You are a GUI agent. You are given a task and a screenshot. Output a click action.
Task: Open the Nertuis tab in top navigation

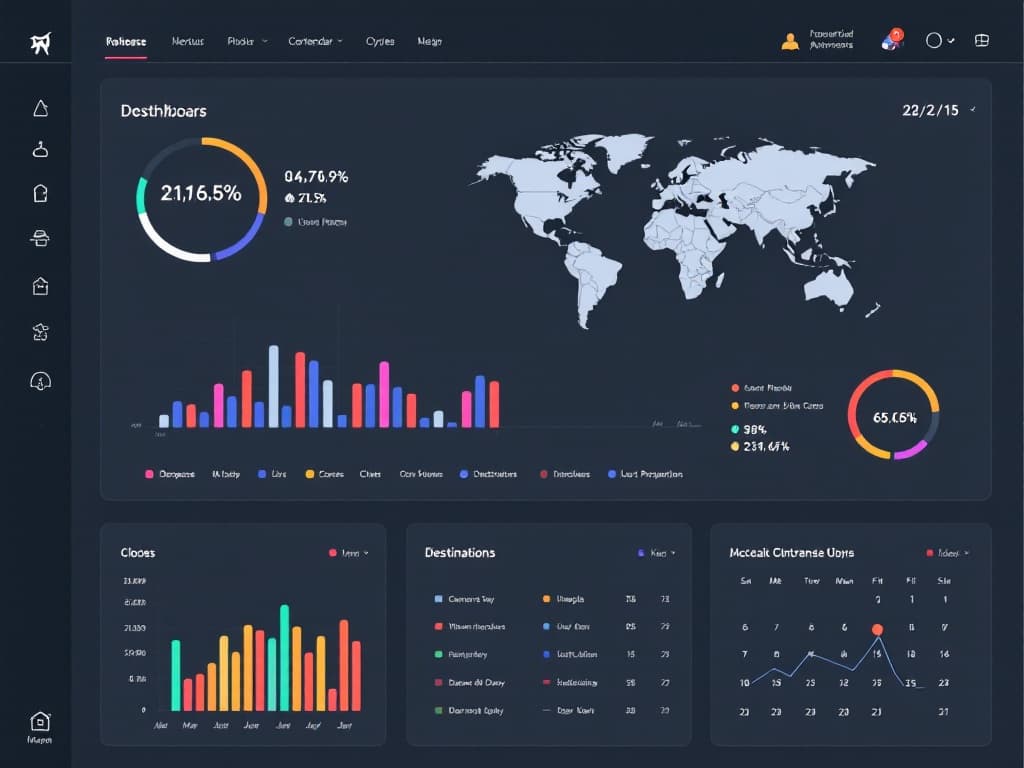point(188,41)
